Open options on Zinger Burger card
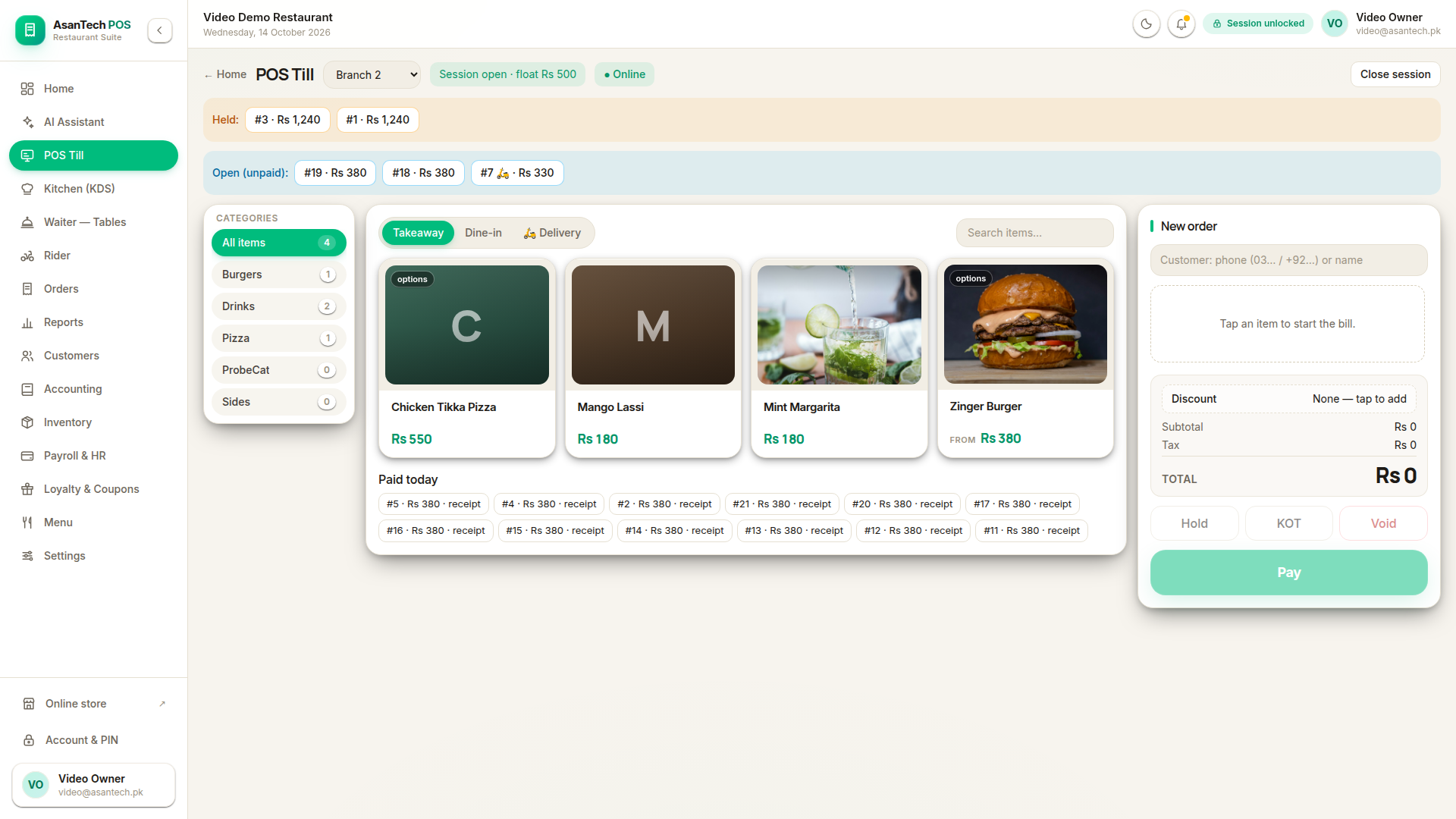1456x819 pixels. pyautogui.click(x=971, y=279)
